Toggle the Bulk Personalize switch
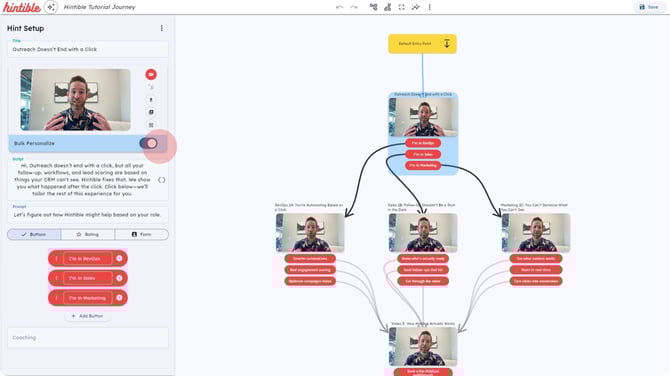The image size is (670, 376). (x=149, y=144)
